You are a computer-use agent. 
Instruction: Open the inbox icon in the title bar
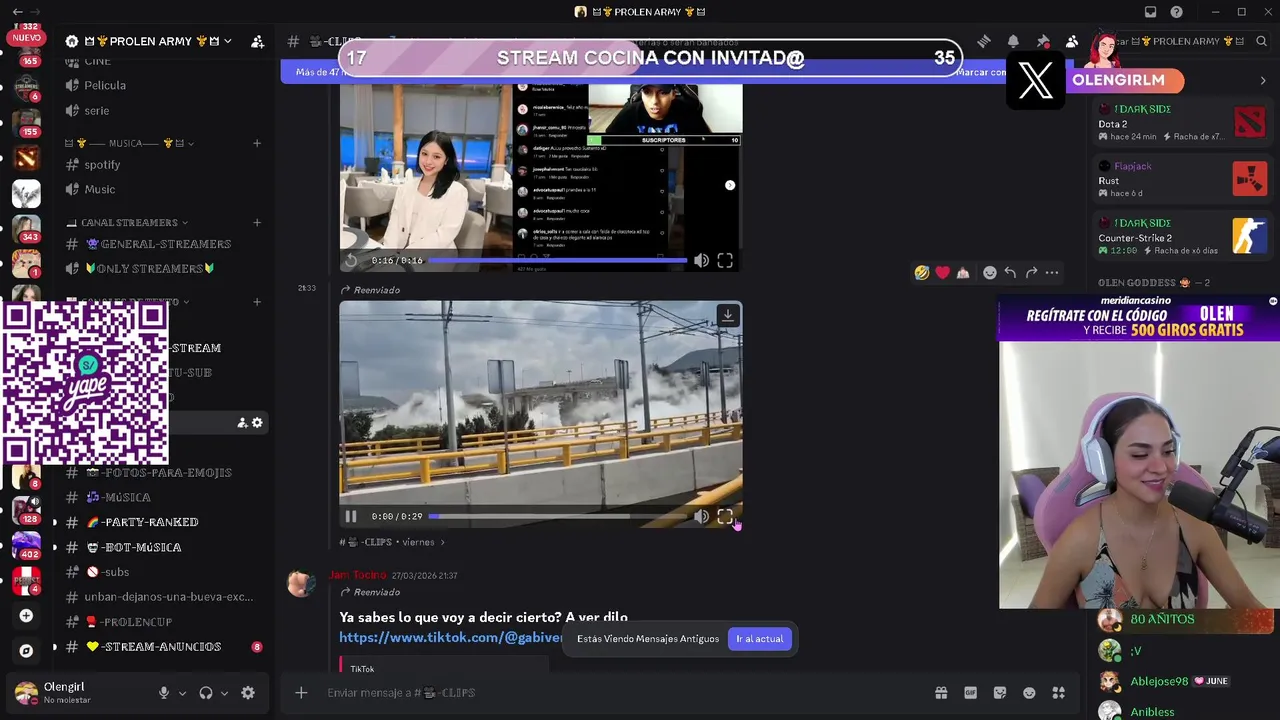click(1150, 12)
